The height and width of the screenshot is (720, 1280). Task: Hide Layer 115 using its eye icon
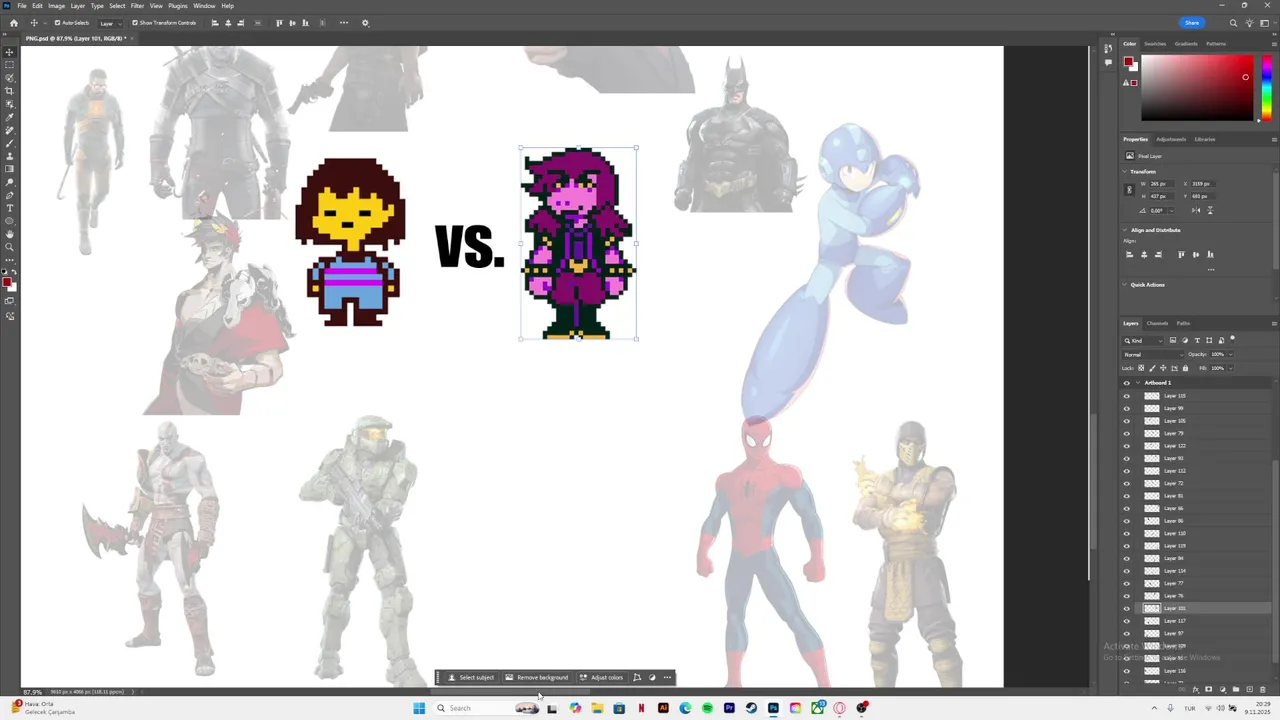pyautogui.click(x=1126, y=396)
